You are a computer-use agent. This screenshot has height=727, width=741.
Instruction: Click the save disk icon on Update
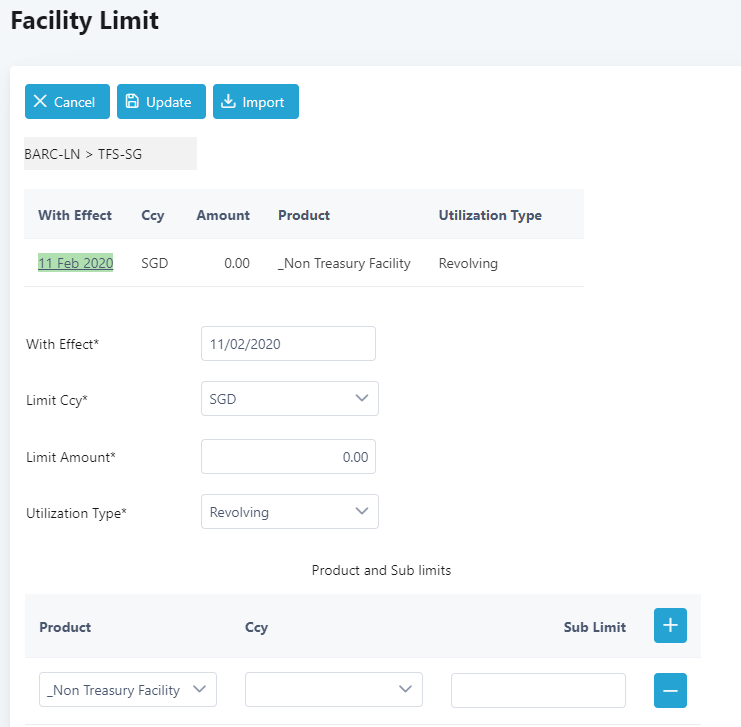(x=132, y=101)
